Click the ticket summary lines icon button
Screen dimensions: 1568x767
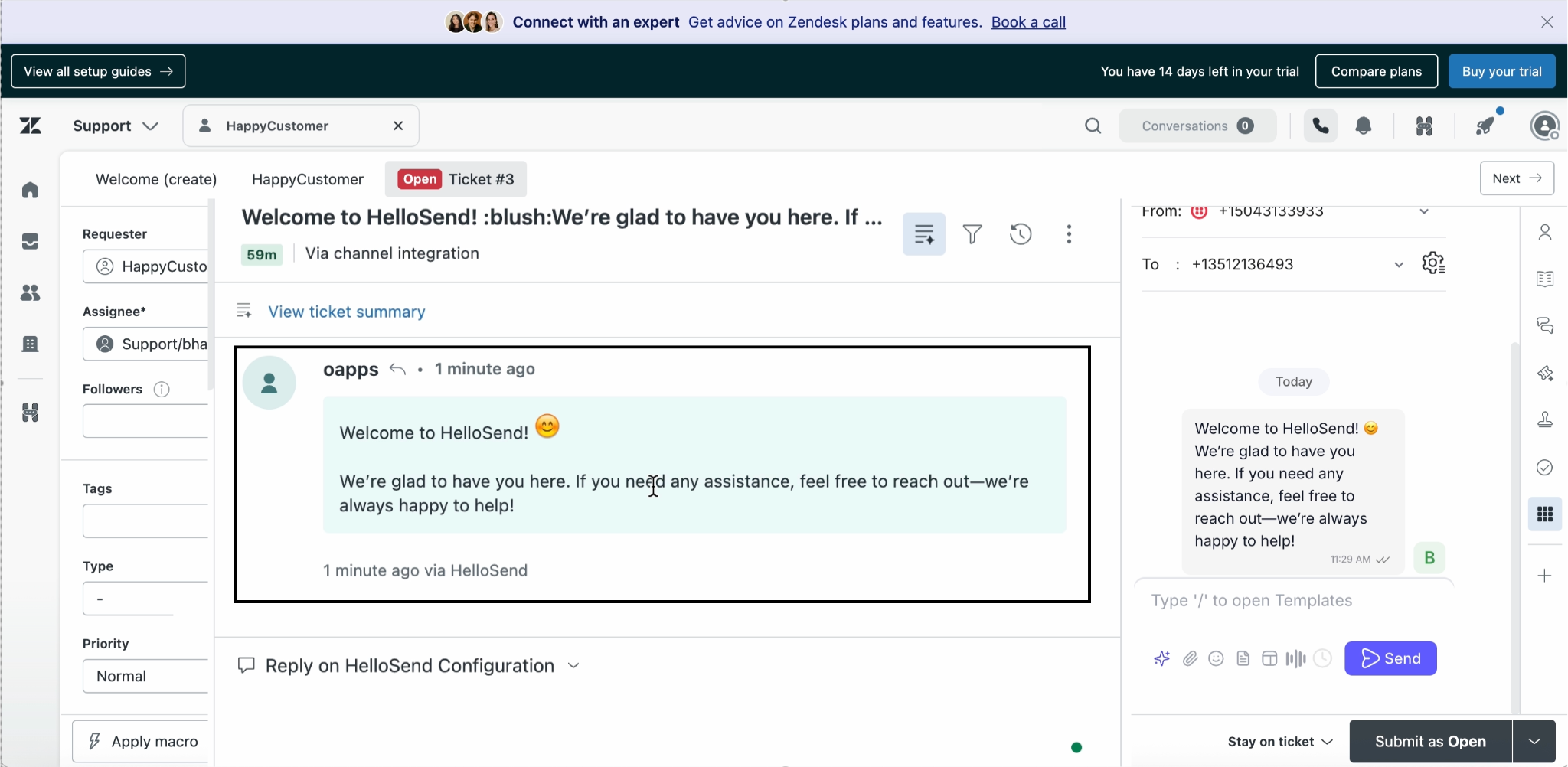coord(924,233)
